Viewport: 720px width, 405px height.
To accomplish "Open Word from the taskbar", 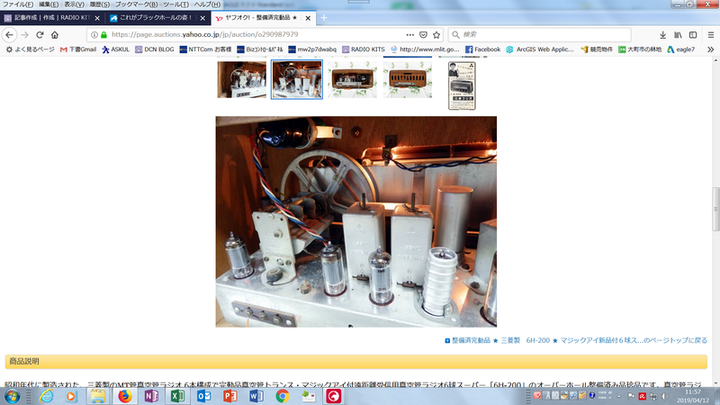I will click(256, 396).
